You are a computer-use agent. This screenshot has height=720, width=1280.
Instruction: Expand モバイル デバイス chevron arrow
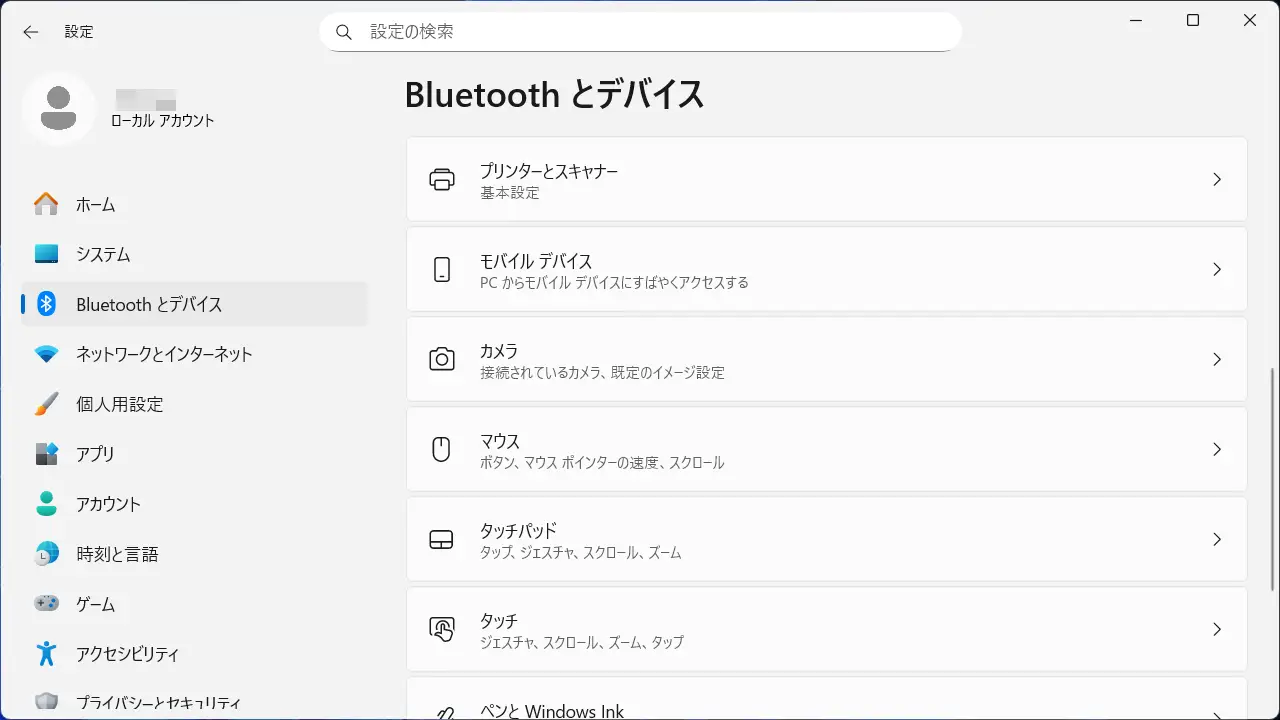[x=1216, y=270]
